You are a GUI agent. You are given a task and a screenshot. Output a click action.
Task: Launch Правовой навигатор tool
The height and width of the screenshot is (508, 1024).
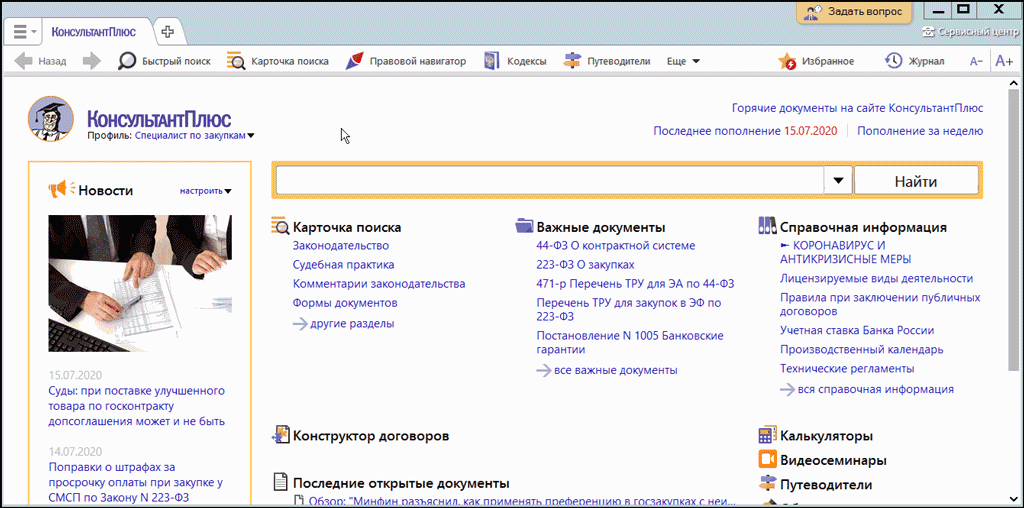pos(406,61)
